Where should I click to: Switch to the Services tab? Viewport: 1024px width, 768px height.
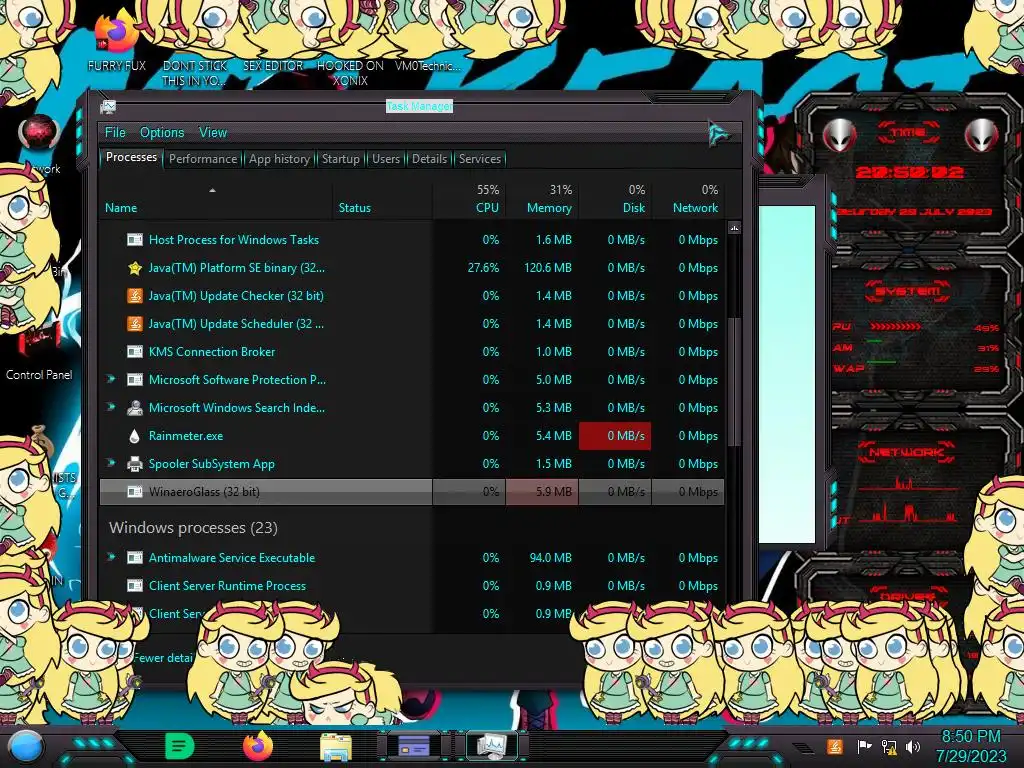click(x=480, y=159)
